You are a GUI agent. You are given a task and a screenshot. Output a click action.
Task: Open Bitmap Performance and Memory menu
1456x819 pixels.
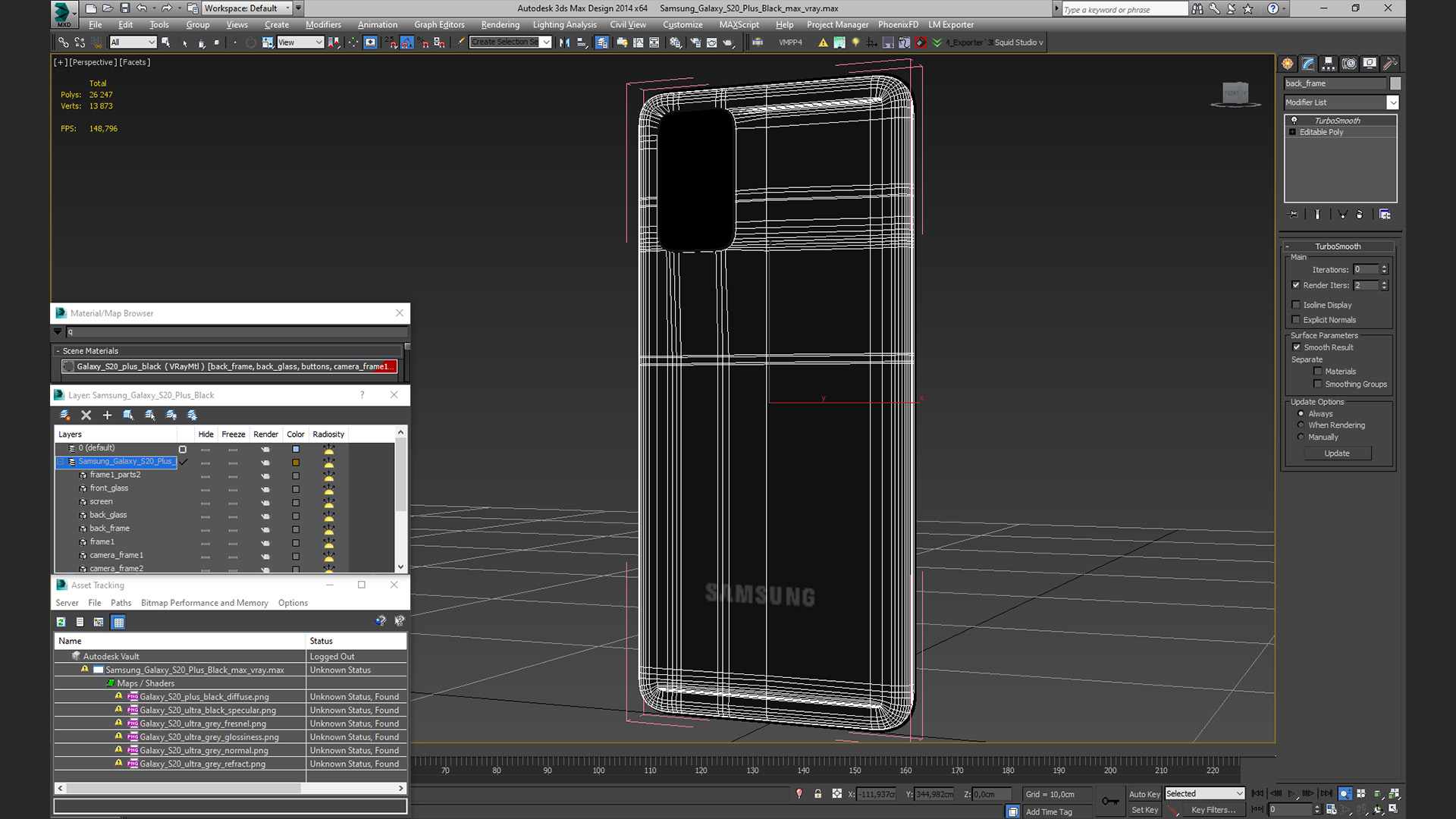[x=205, y=603]
